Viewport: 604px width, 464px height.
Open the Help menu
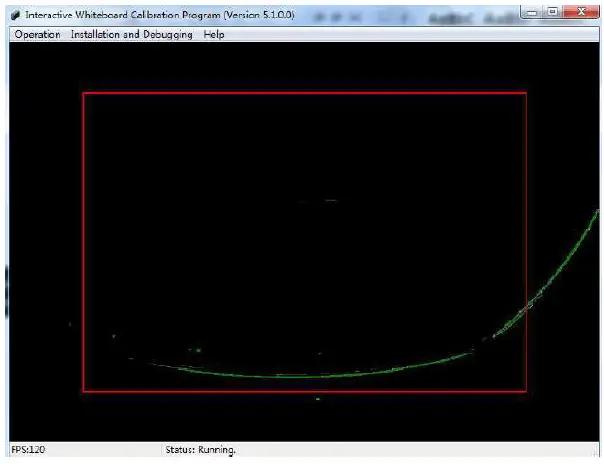[x=214, y=35]
